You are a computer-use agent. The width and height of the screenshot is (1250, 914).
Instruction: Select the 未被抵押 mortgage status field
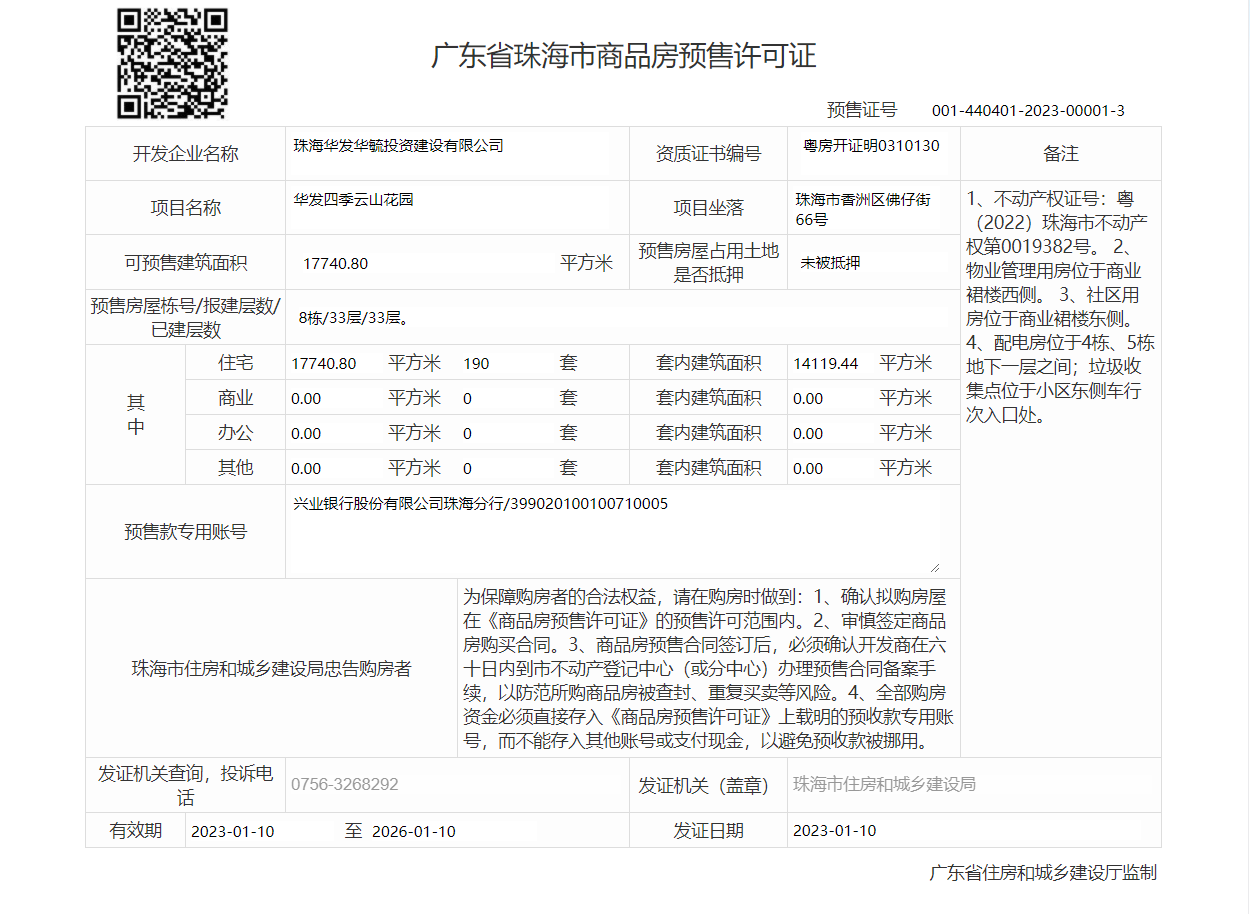[830, 263]
